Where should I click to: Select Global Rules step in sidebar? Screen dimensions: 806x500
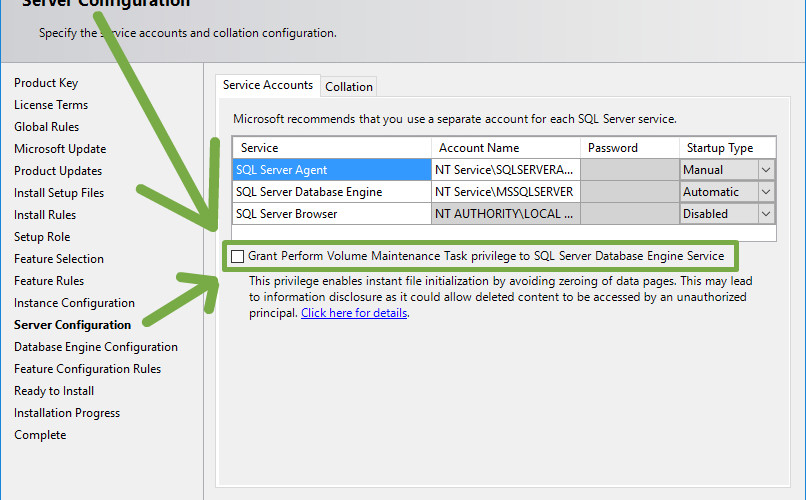[x=46, y=127]
